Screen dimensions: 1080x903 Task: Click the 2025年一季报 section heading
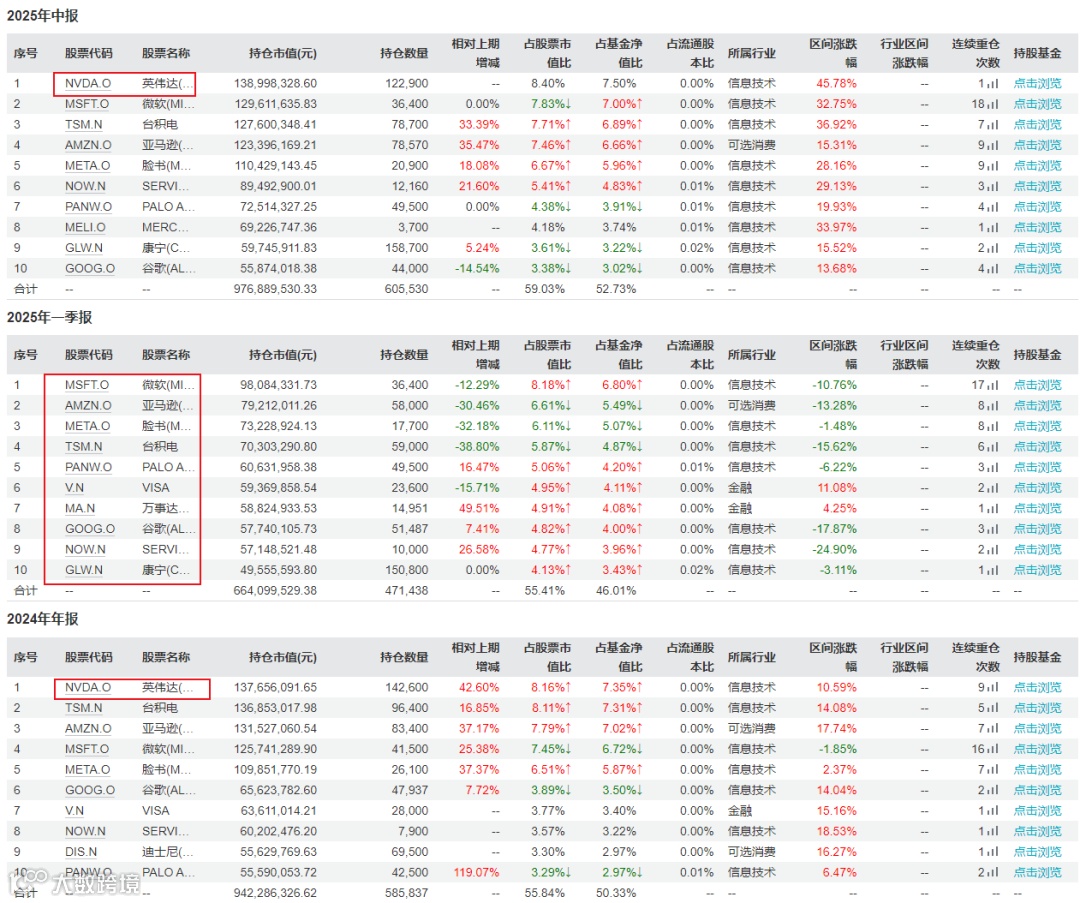(x=50, y=317)
